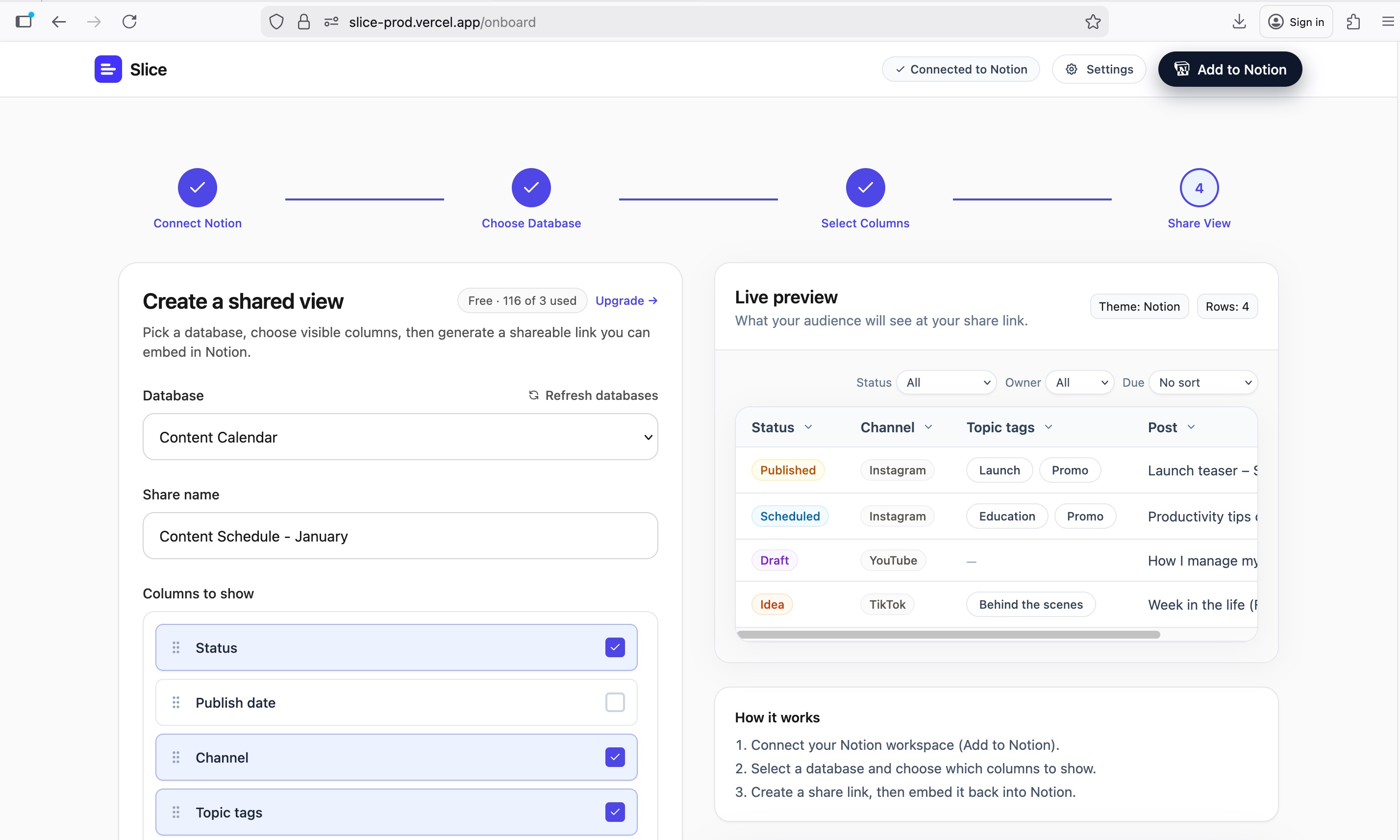Click the TikTok channel tag
Image resolution: width=1400 pixels, height=840 pixels.
887,605
